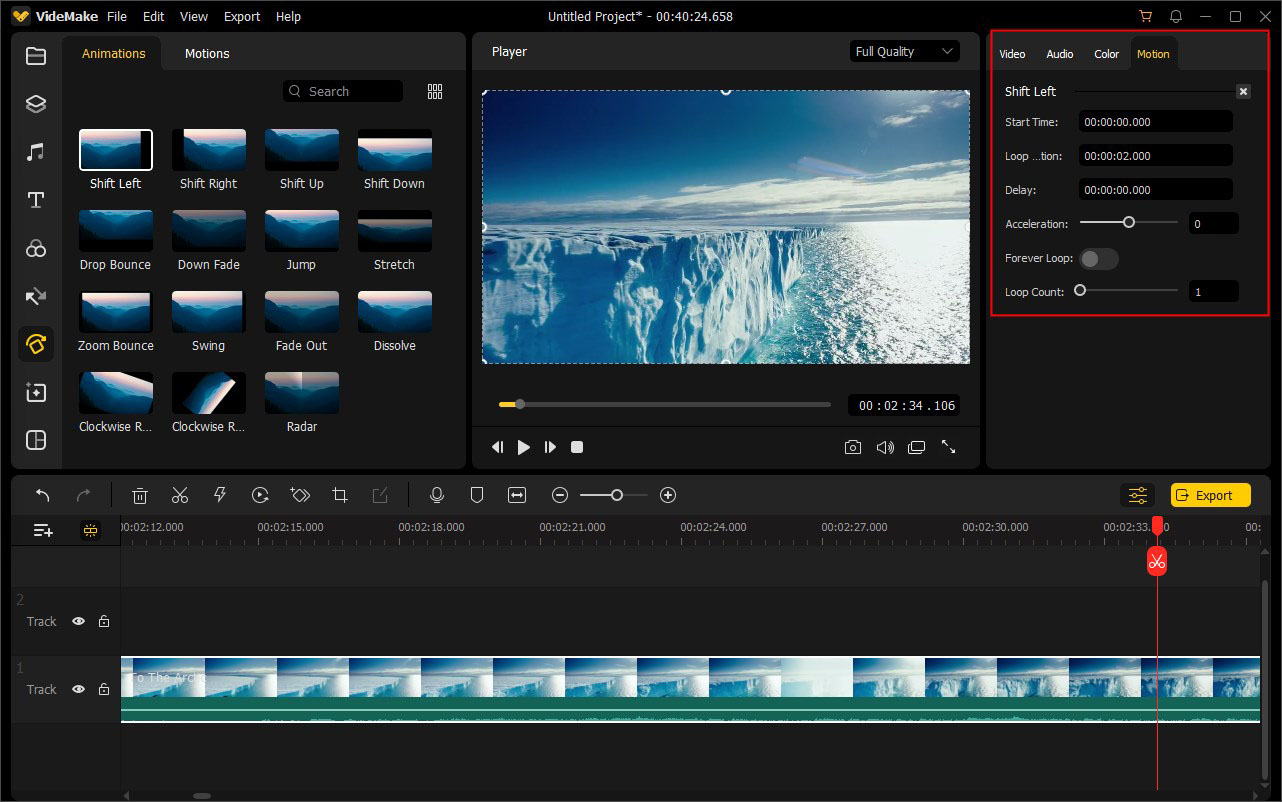Screen dimensions: 1282x802
Task: Hide Track 1 with its eye toggle
Action: click(78, 689)
